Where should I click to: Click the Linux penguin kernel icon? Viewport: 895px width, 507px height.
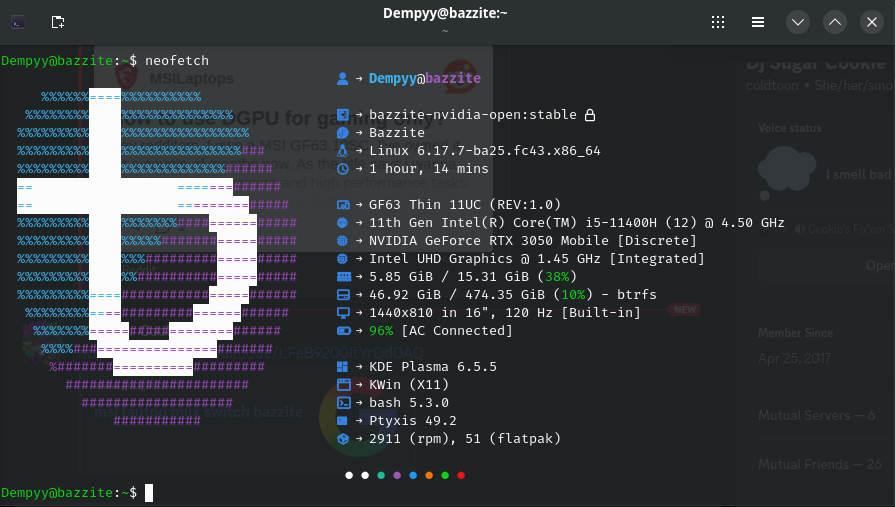(x=342, y=151)
